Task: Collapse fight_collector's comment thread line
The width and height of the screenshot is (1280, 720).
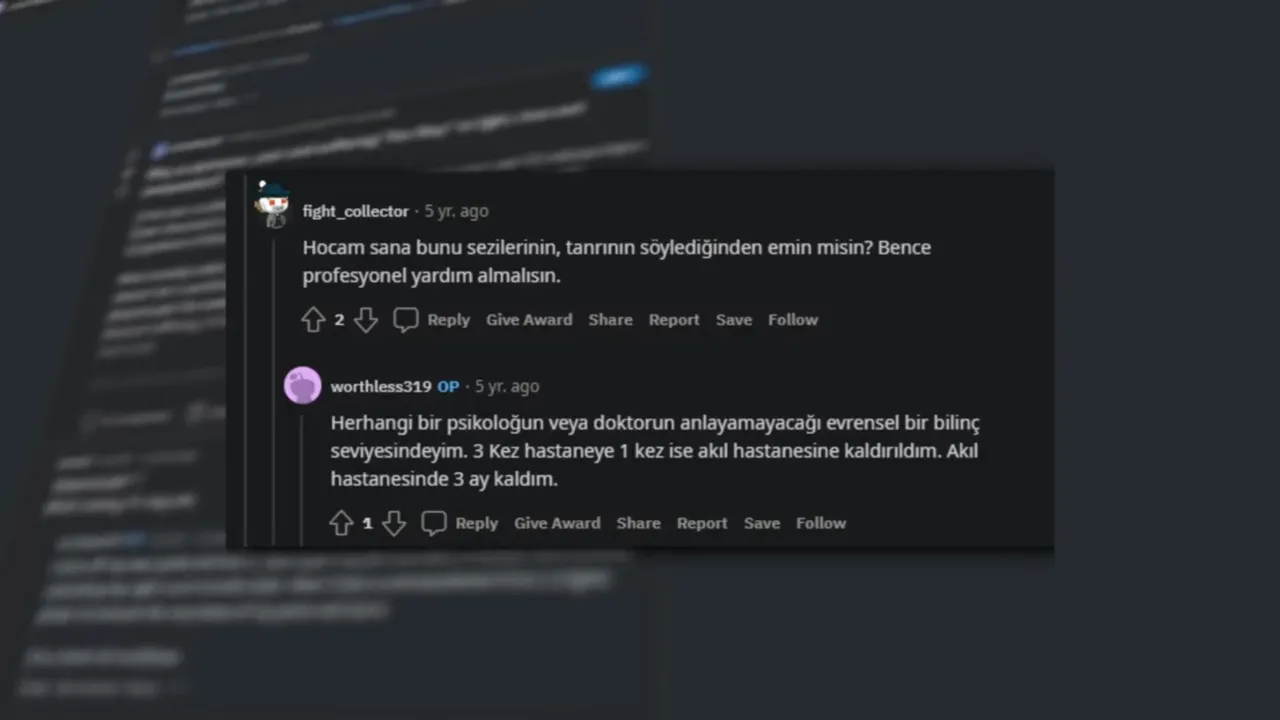Action: [275, 390]
